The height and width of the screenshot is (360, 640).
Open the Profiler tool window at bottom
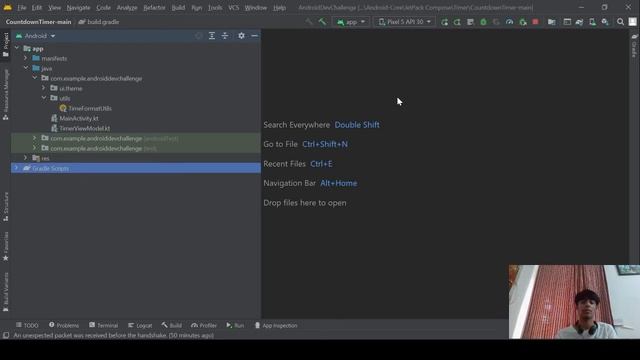click(x=204, y=325)
